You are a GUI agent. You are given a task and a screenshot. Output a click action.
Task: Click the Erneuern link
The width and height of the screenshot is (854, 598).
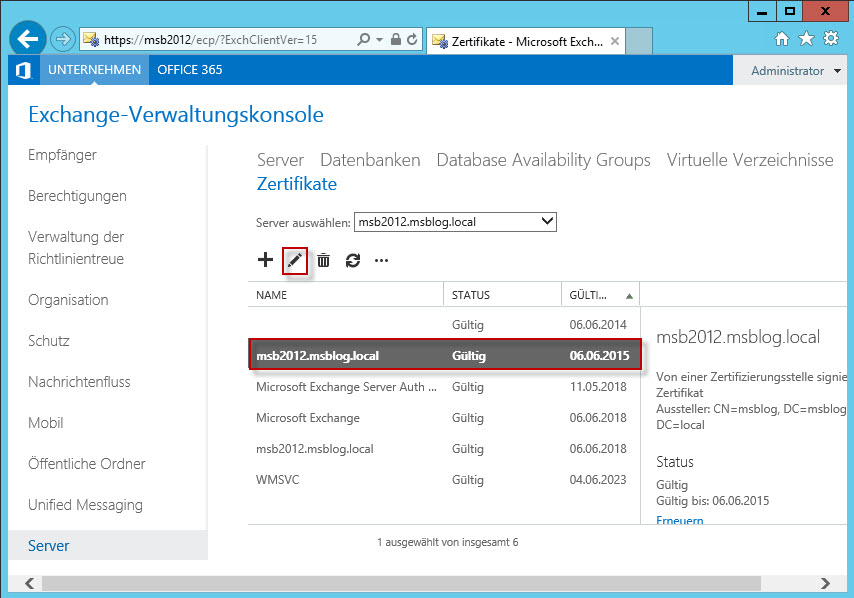(680, 520)
